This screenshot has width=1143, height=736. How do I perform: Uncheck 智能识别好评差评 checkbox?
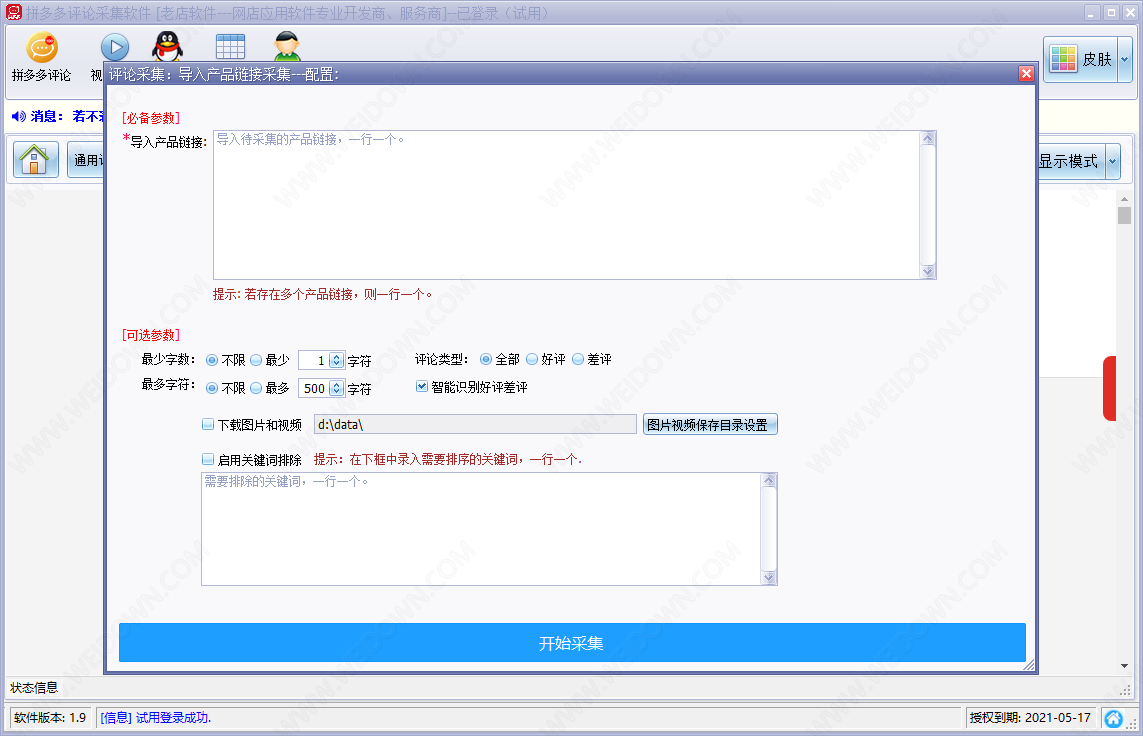click(421, 387)
